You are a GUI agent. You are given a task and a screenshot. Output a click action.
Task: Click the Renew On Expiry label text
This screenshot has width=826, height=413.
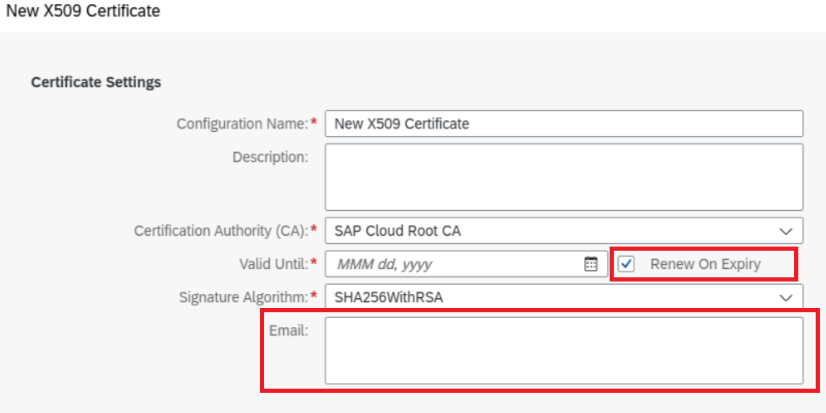click(705, 264)
